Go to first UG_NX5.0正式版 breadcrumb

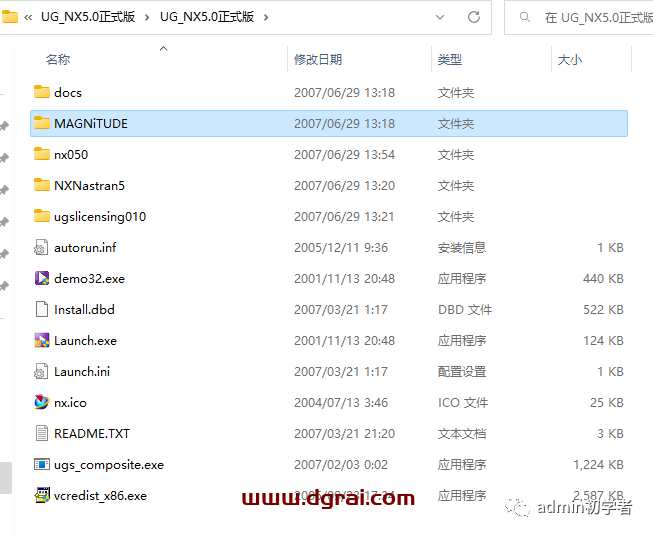point(88,17)
